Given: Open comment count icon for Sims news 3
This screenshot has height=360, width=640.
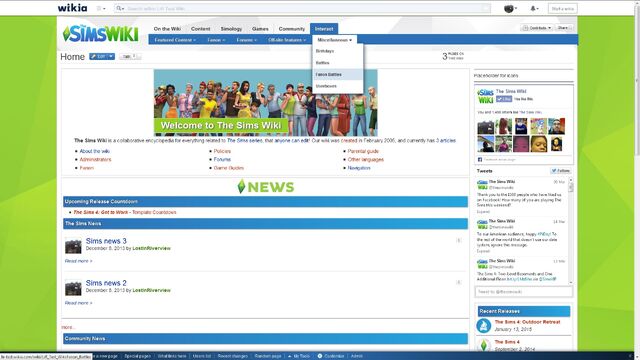Looking at the screenshot, I should pyautogui.click(x=459, y=240).
